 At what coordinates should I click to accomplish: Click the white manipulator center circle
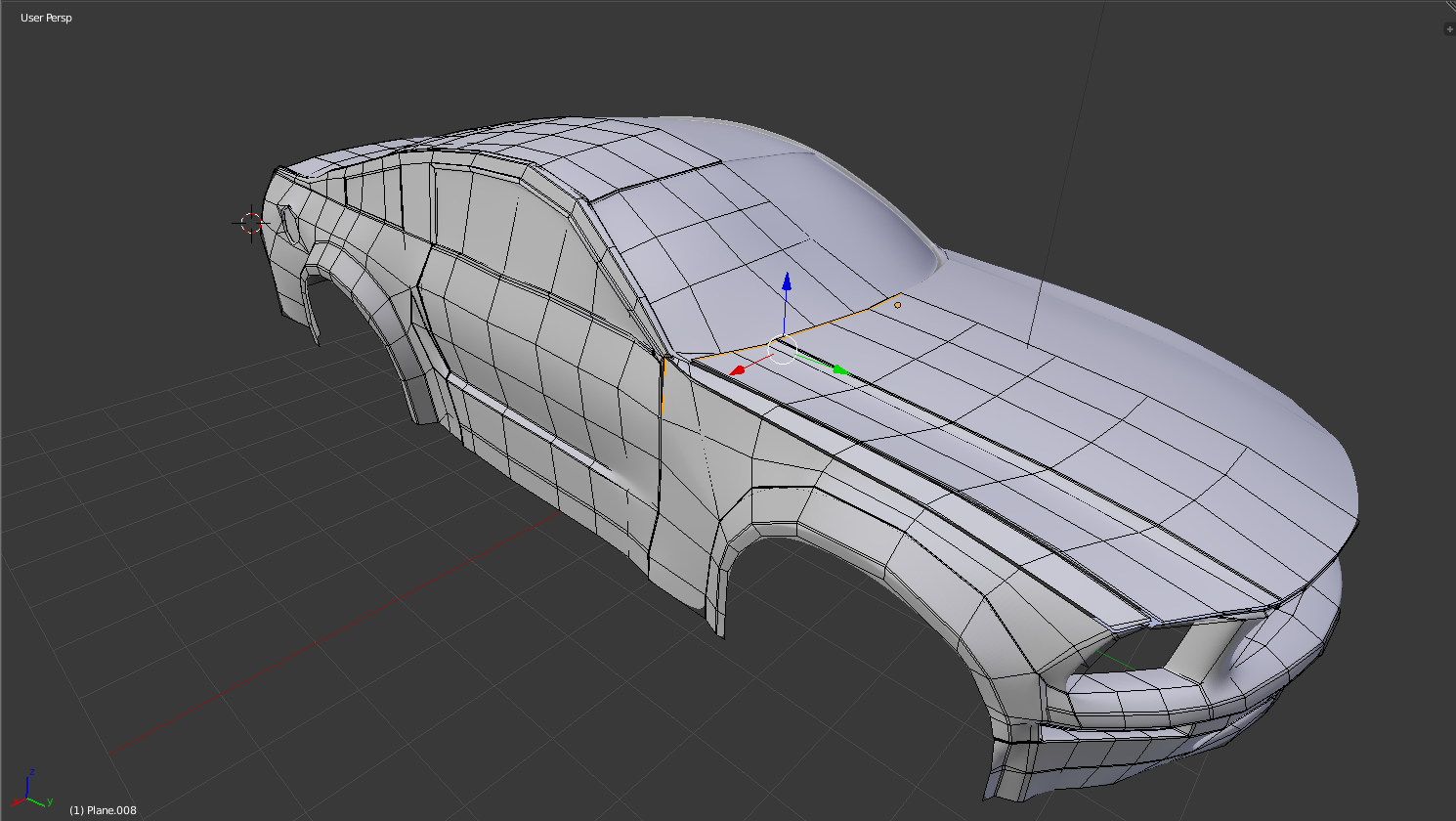pos(782,350)
